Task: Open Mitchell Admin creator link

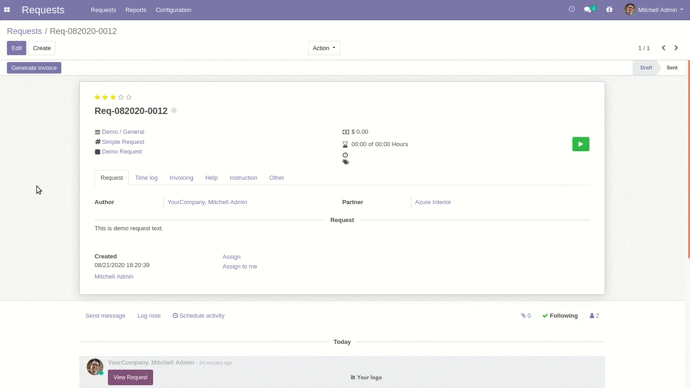Action: click(114, 276)
